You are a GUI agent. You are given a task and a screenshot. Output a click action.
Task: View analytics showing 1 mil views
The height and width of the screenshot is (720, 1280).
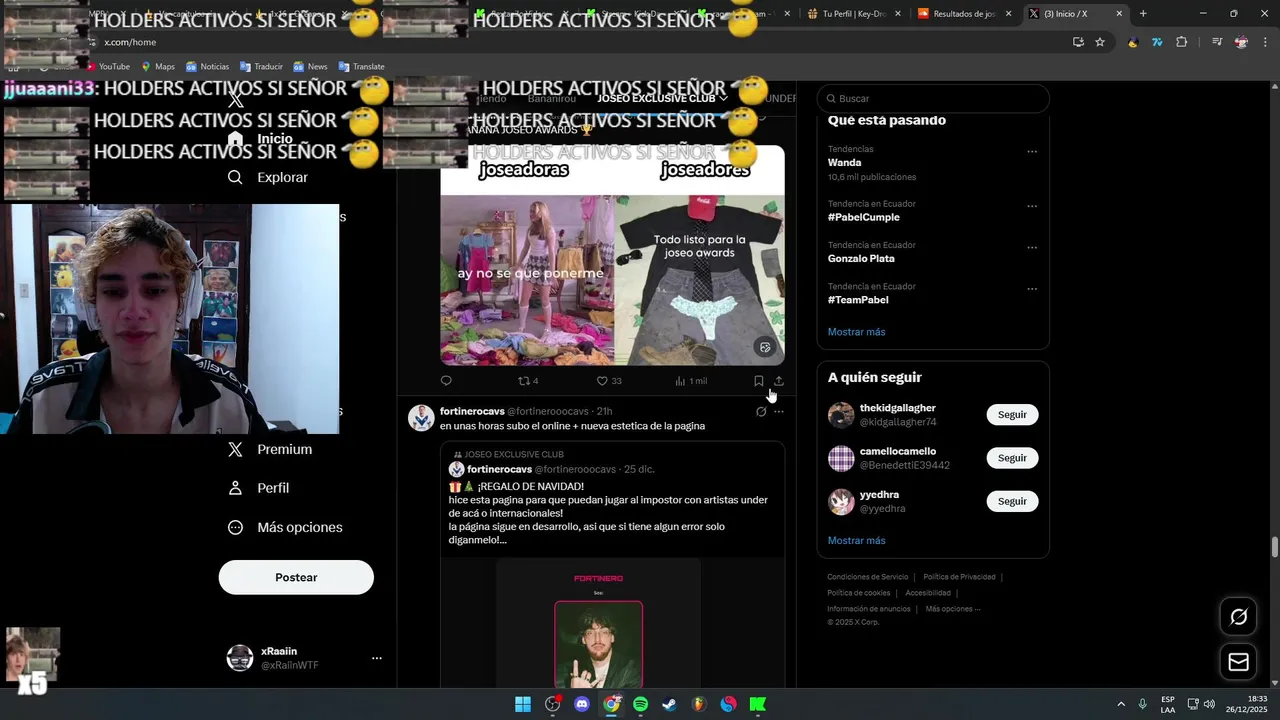(x=691, y=381)
